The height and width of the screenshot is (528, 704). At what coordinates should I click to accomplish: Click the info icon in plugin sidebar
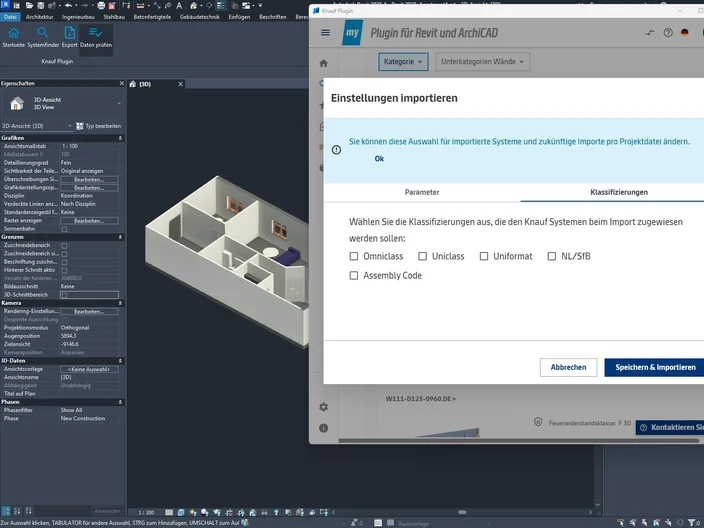pos(323,428)
